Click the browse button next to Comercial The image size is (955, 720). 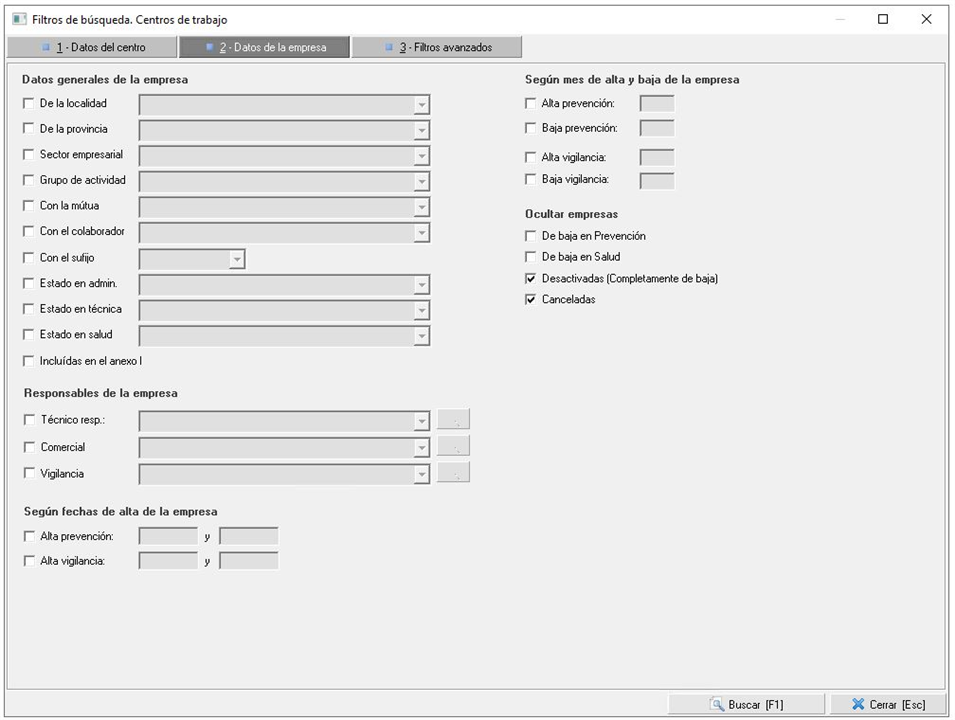453,446
